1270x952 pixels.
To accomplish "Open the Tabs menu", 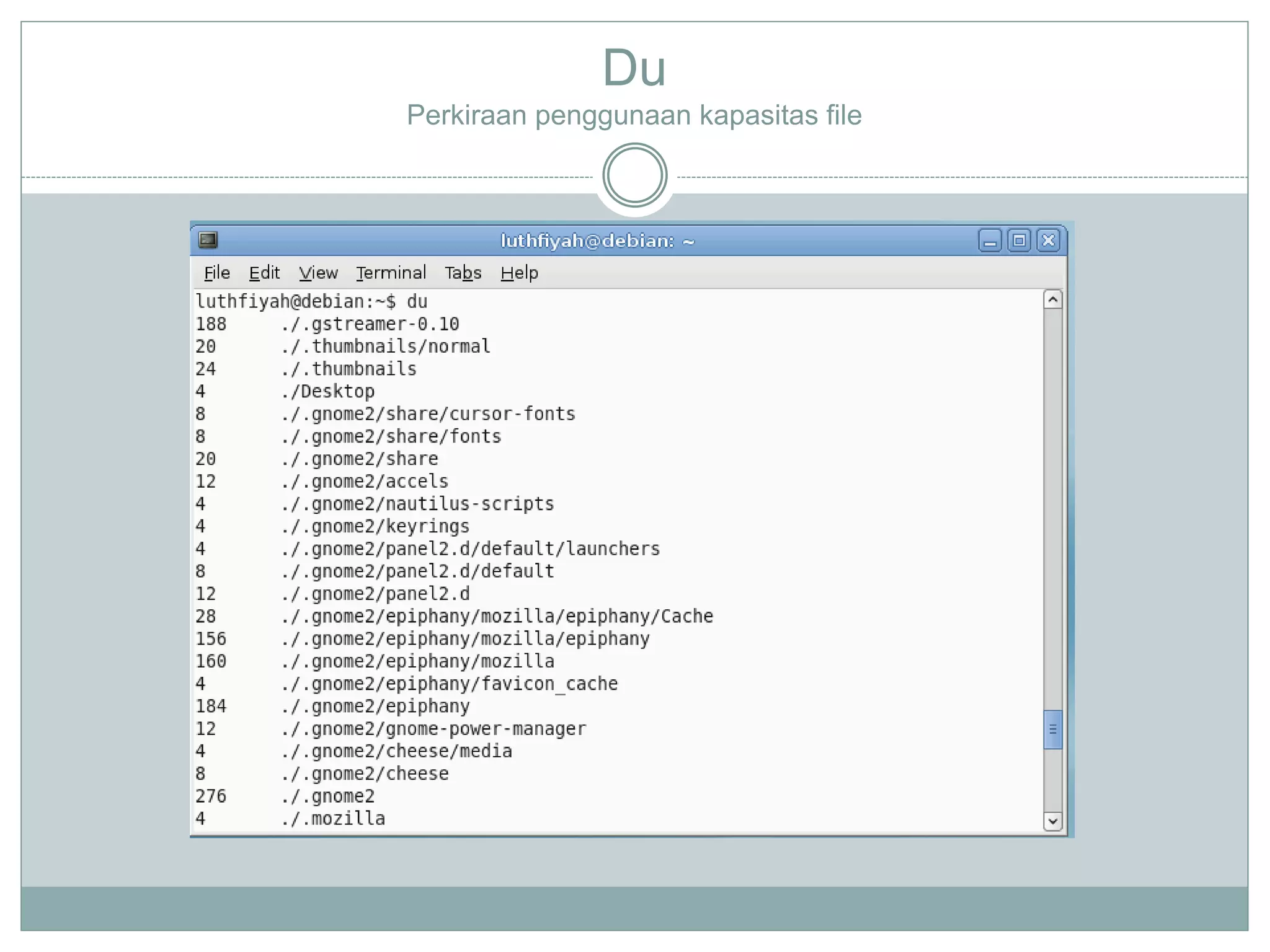I will point(463,273).
